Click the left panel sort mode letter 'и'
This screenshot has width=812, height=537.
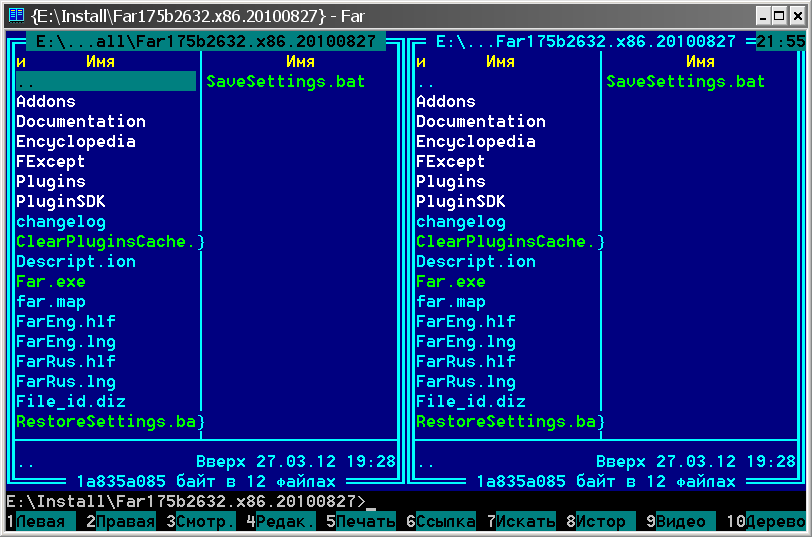click(21, 62)
